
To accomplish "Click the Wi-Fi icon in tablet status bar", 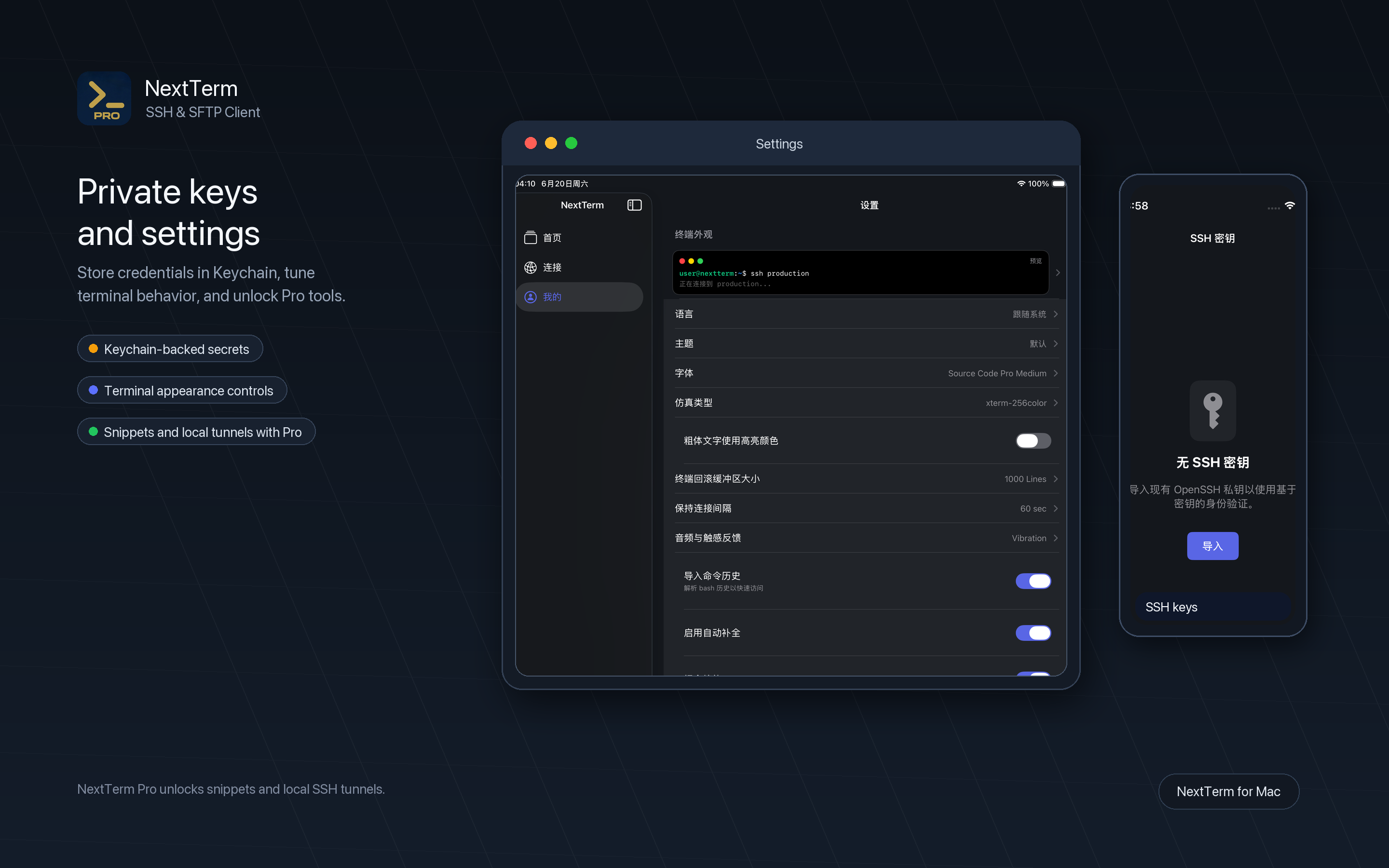I will coord(1021,184).
